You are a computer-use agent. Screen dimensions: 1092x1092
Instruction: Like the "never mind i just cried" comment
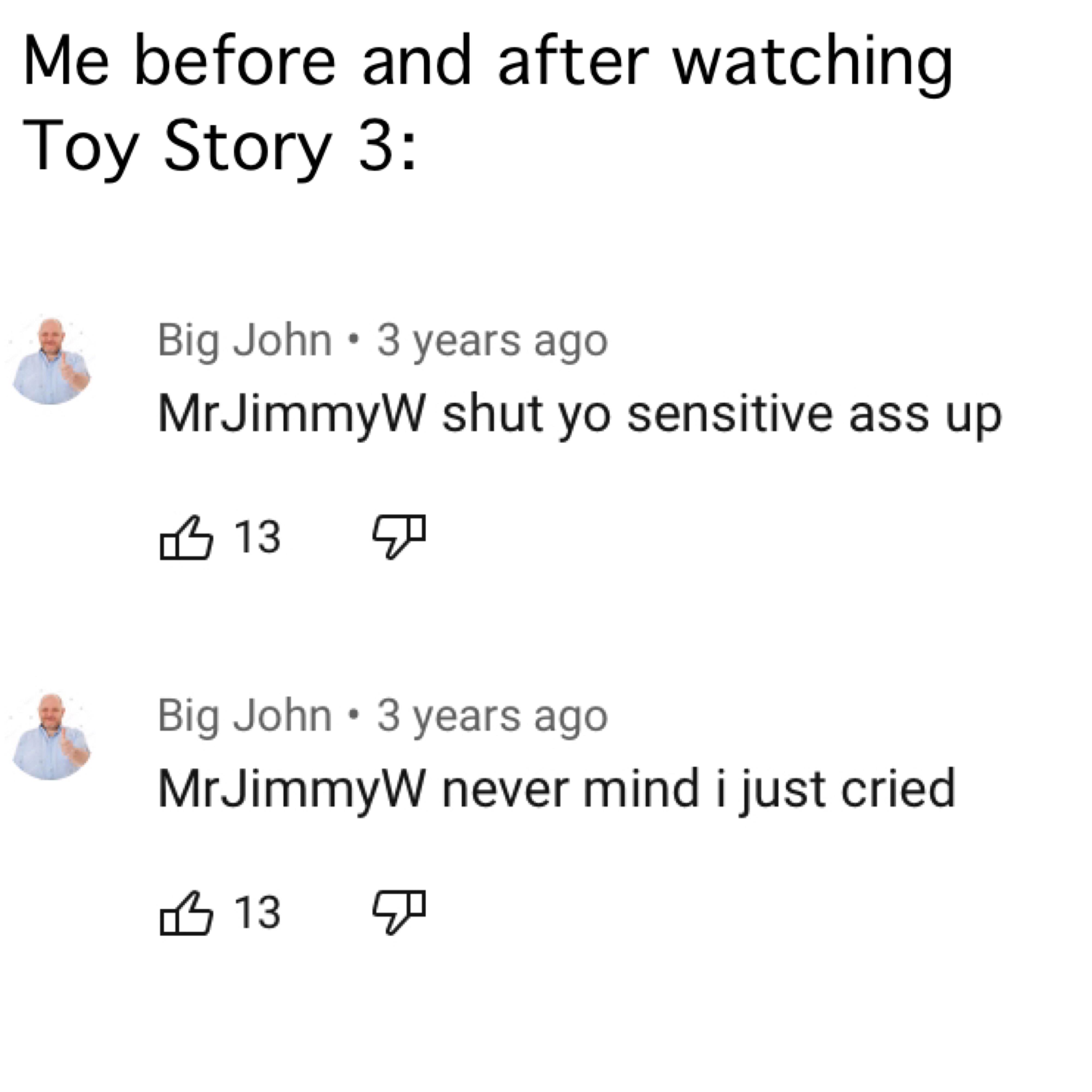point(186,913)
